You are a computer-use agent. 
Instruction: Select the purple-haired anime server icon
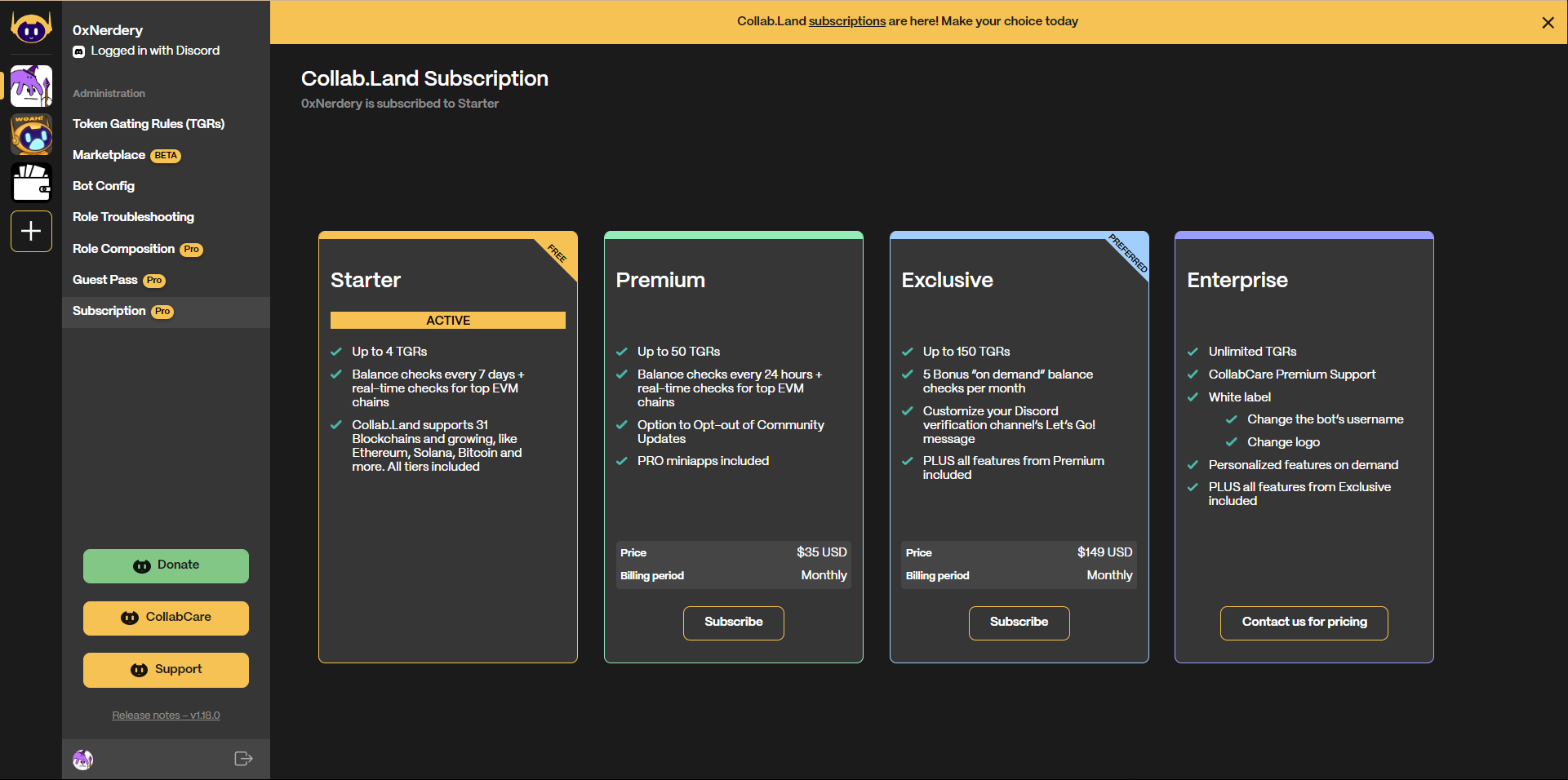(x=31, y=86)
